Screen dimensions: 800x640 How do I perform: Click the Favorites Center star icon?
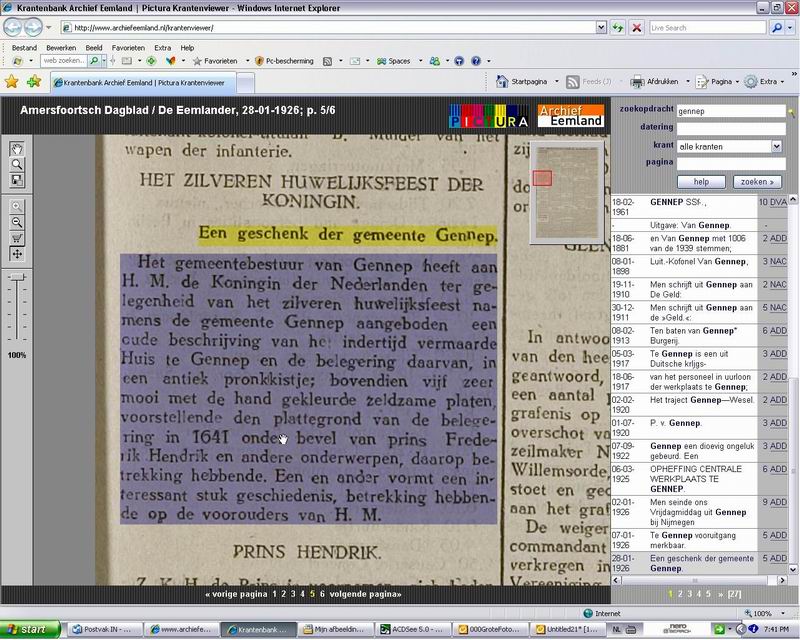tap(11, 81)
